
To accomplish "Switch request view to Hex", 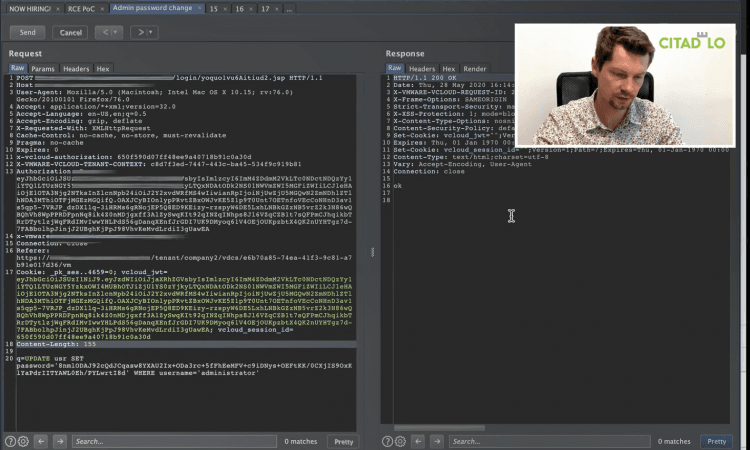I will (x=103, y=69).
